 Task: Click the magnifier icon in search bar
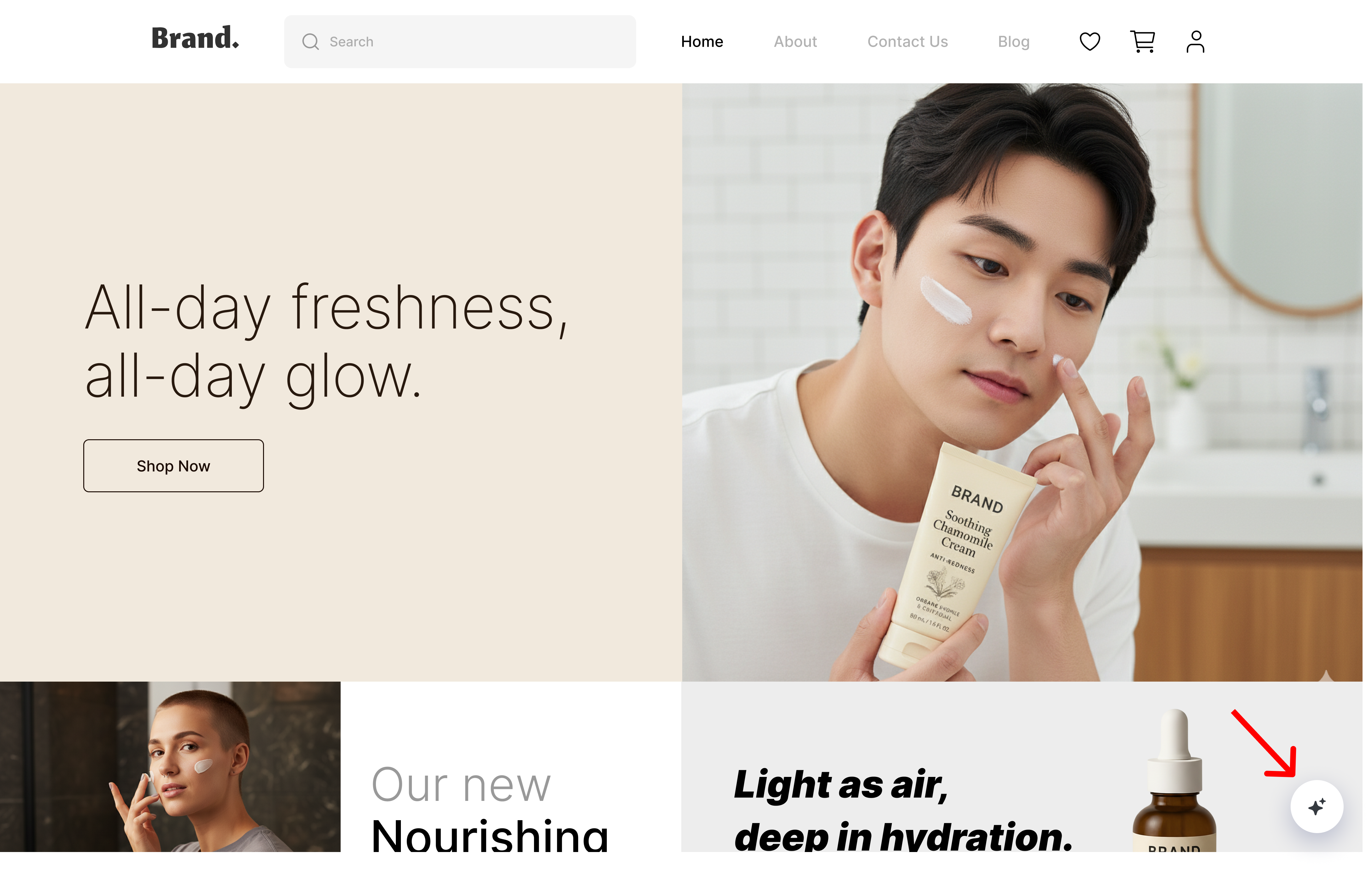[311, 42]
